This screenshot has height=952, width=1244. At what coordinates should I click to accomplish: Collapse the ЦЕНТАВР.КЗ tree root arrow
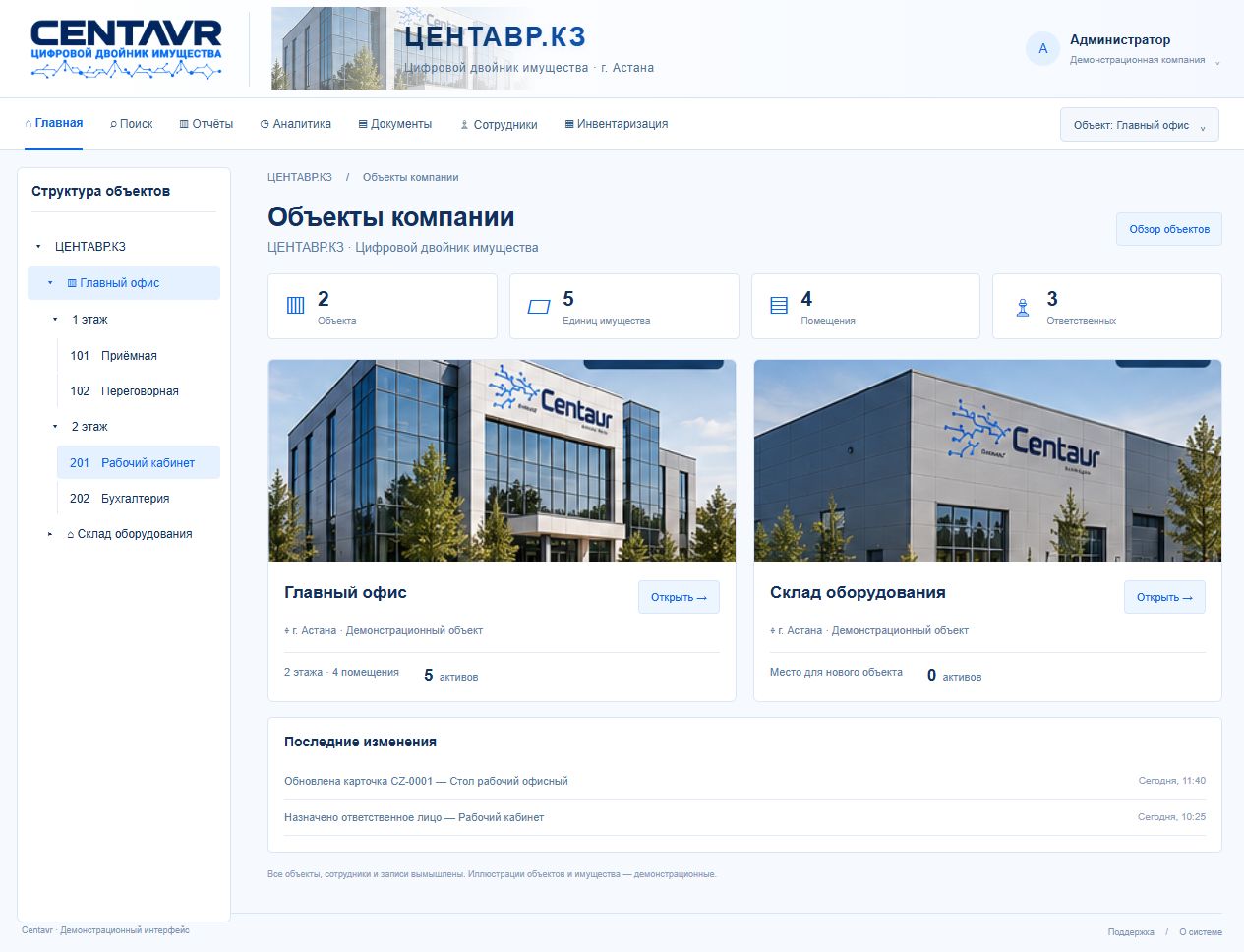[x=38, y=247]
